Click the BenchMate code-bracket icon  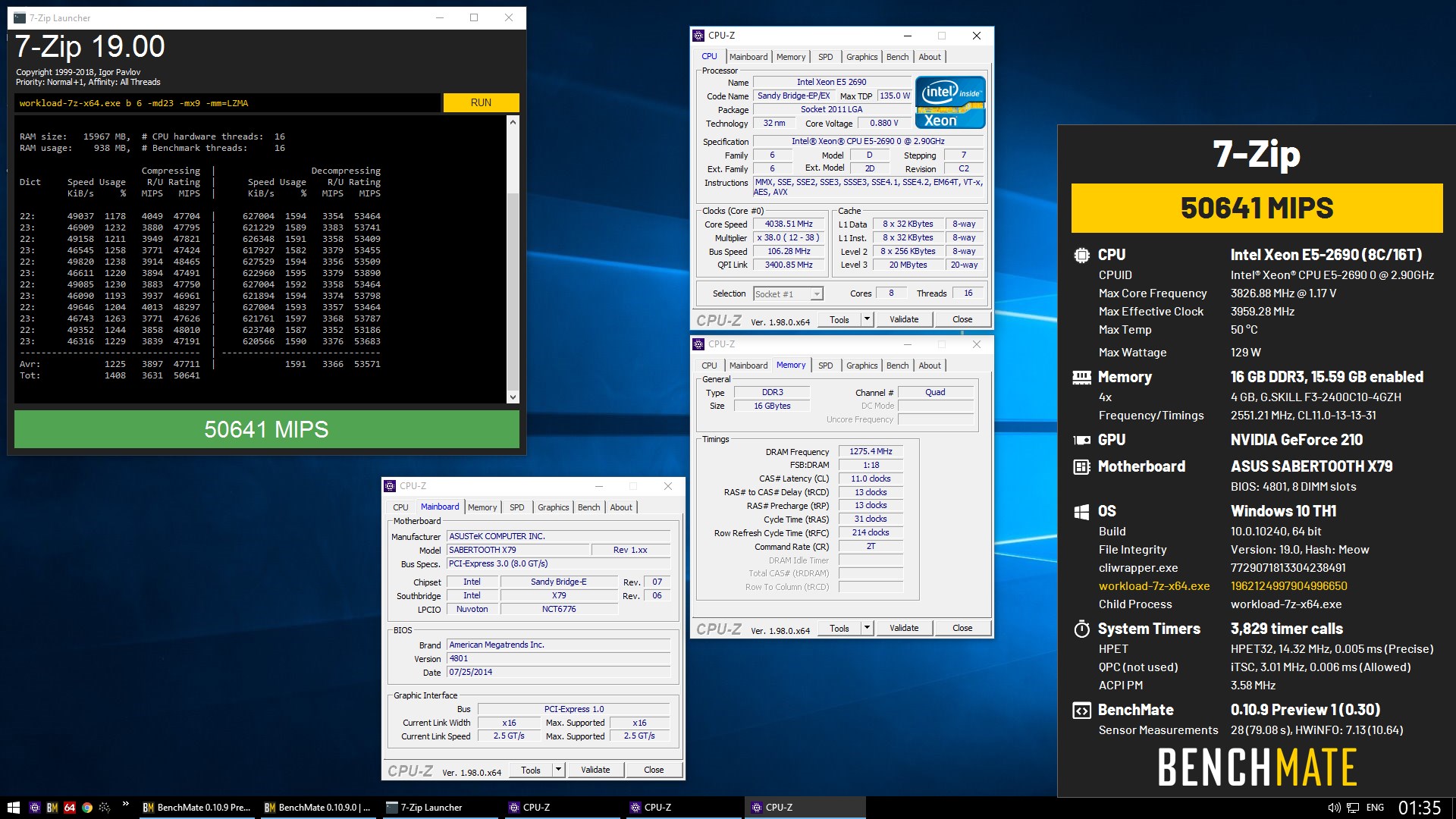[1082, 711]
